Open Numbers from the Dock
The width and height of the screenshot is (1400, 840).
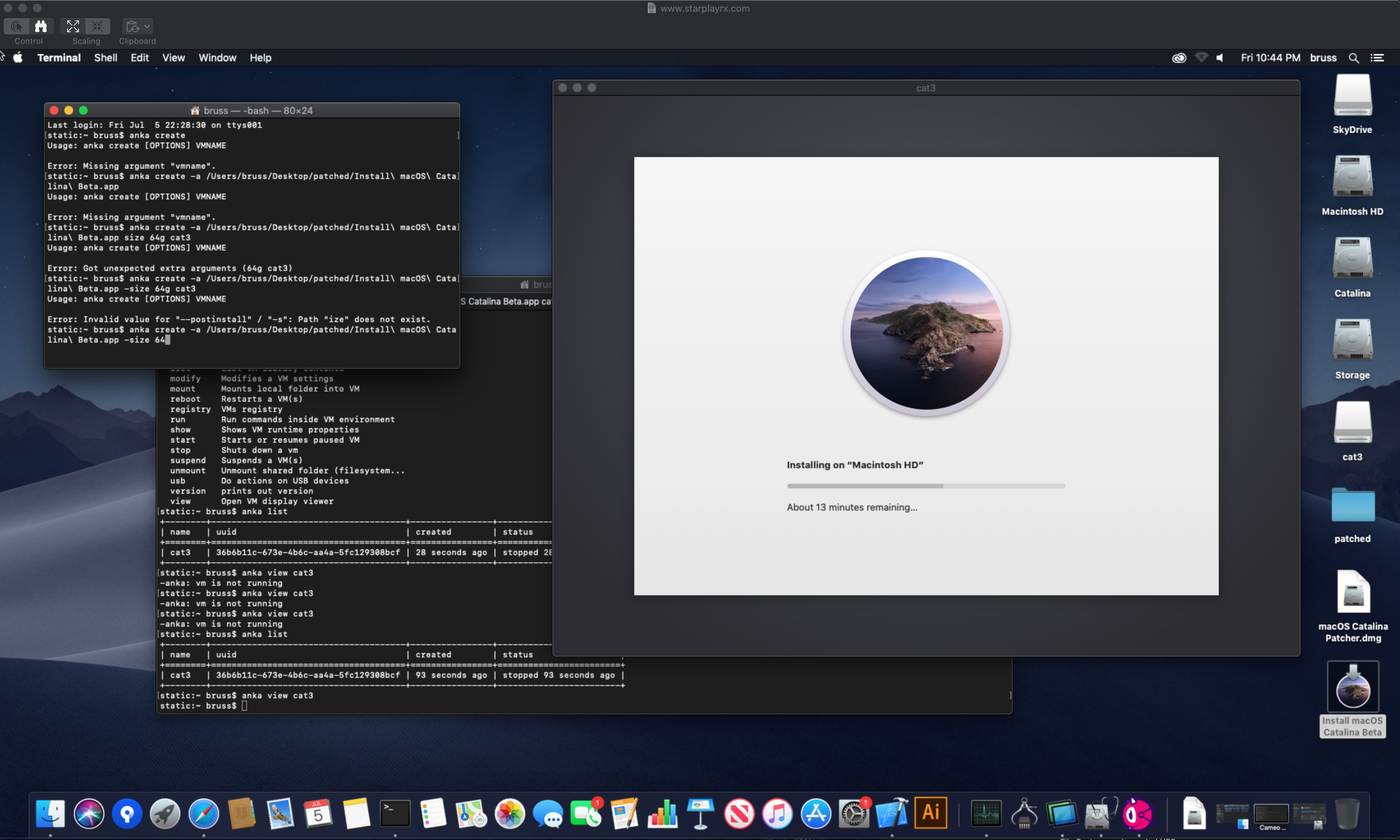click(x=663, y=814)
